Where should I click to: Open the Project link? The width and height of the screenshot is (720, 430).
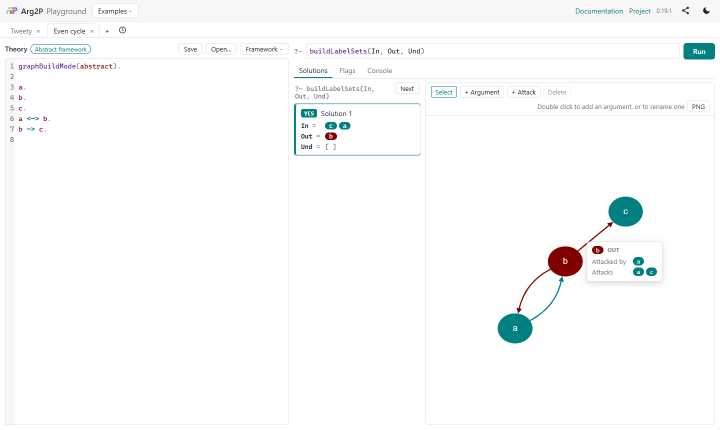pos(640,11)
